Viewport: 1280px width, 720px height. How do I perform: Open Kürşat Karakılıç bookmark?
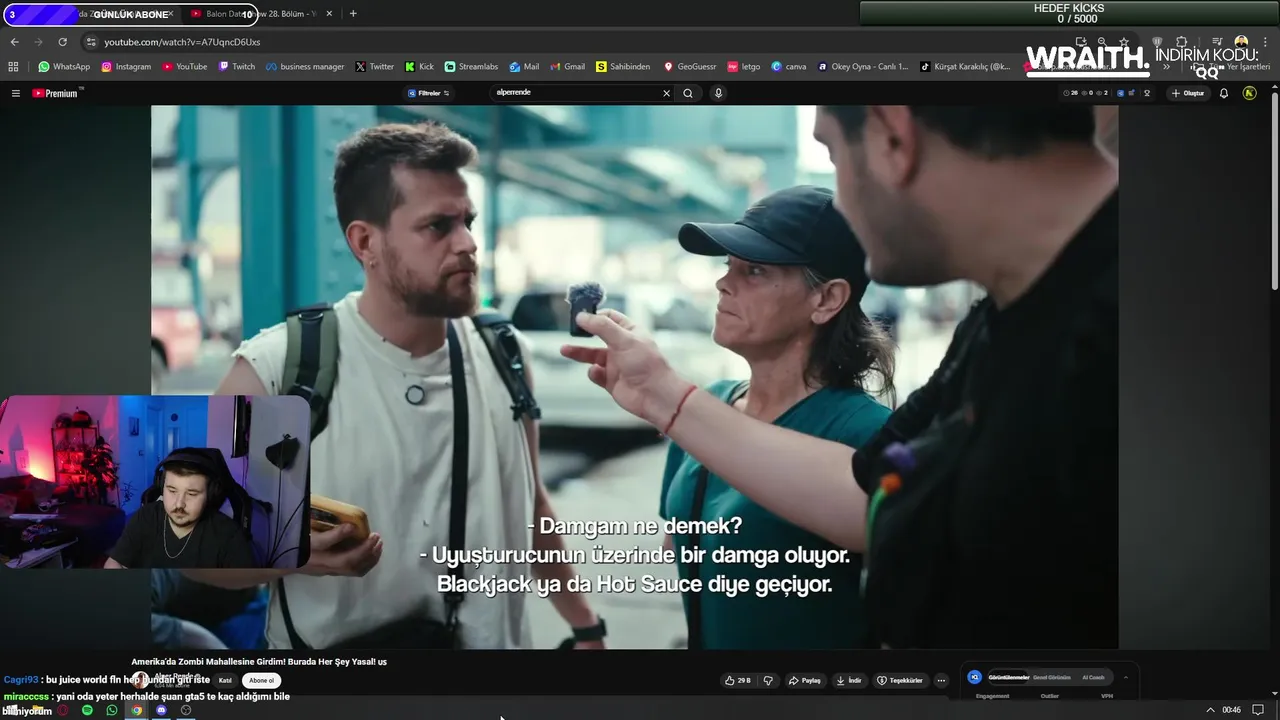click(x=965, y=67)
